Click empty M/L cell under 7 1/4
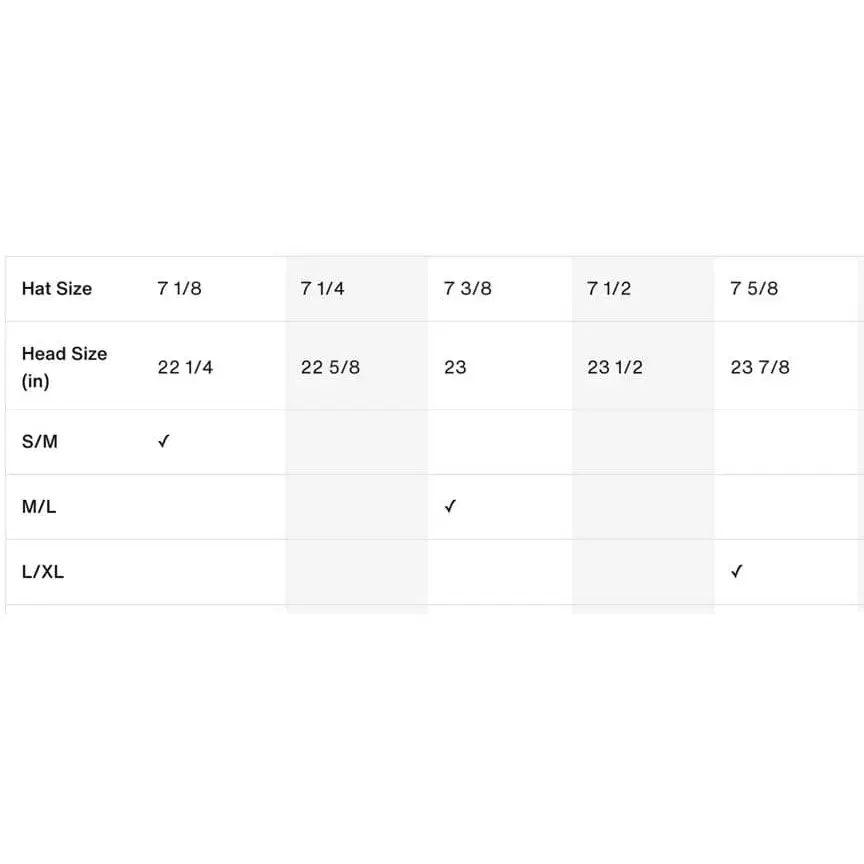This screenshot has width=864, height=864. point(357,507)
